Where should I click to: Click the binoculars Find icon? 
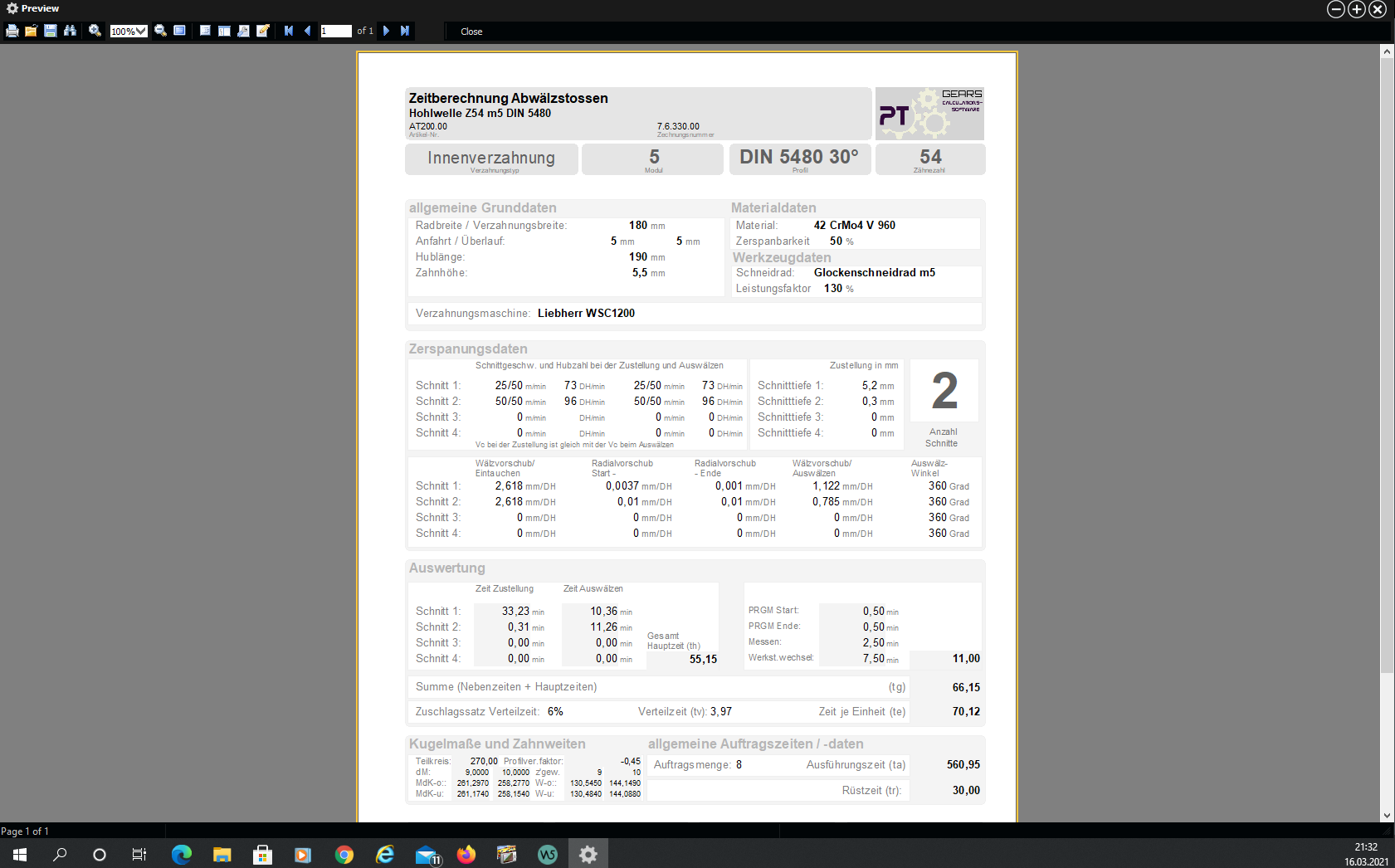(70, 31)
